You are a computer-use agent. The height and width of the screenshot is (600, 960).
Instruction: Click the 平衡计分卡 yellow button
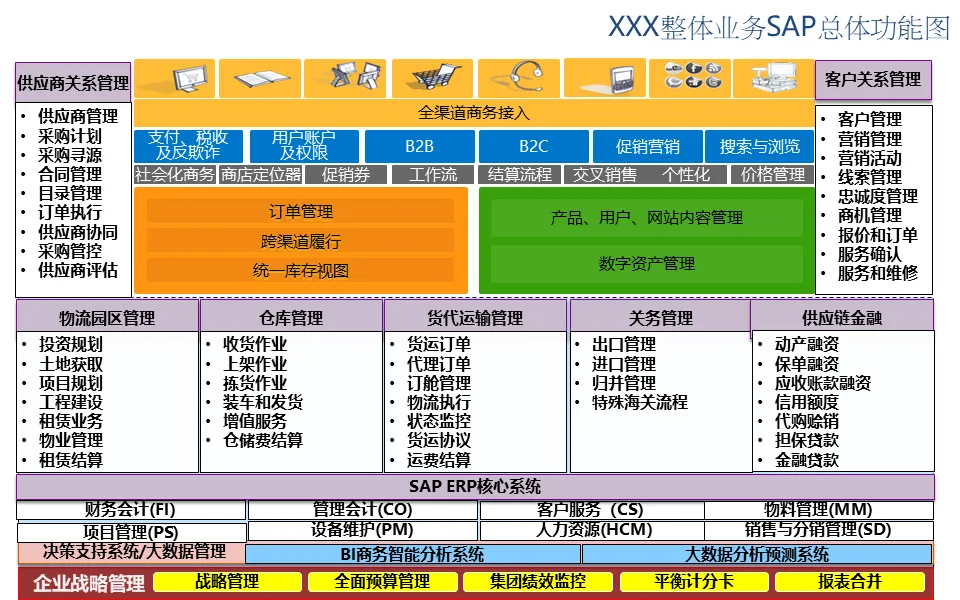point(694,582)
